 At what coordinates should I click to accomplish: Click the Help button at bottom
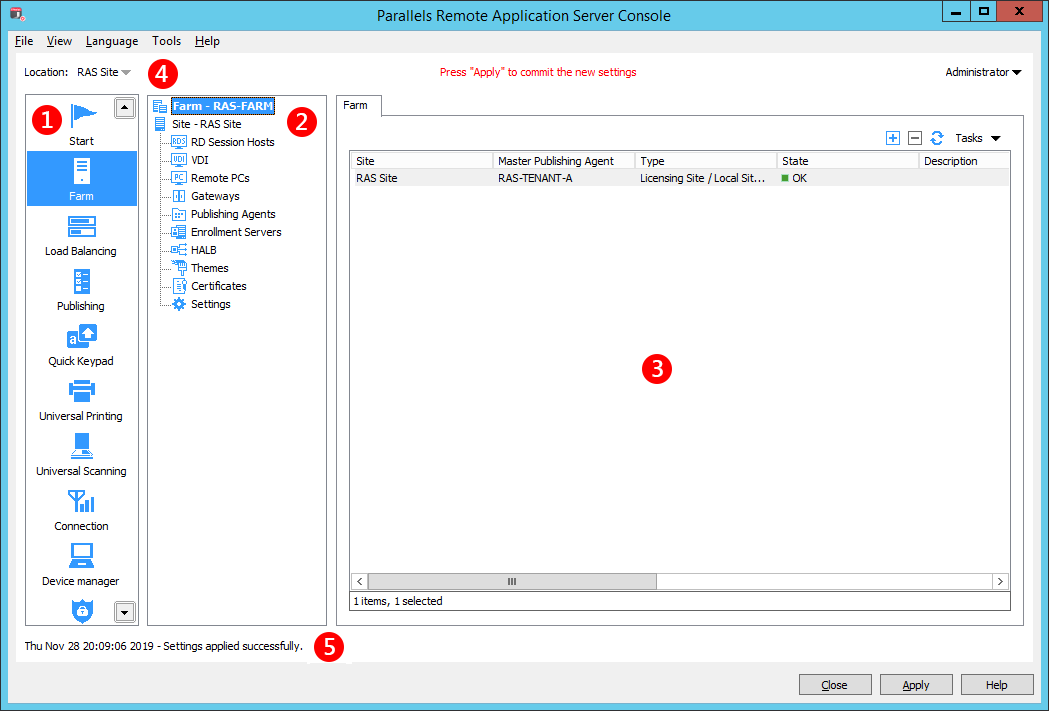pos(997,685)
